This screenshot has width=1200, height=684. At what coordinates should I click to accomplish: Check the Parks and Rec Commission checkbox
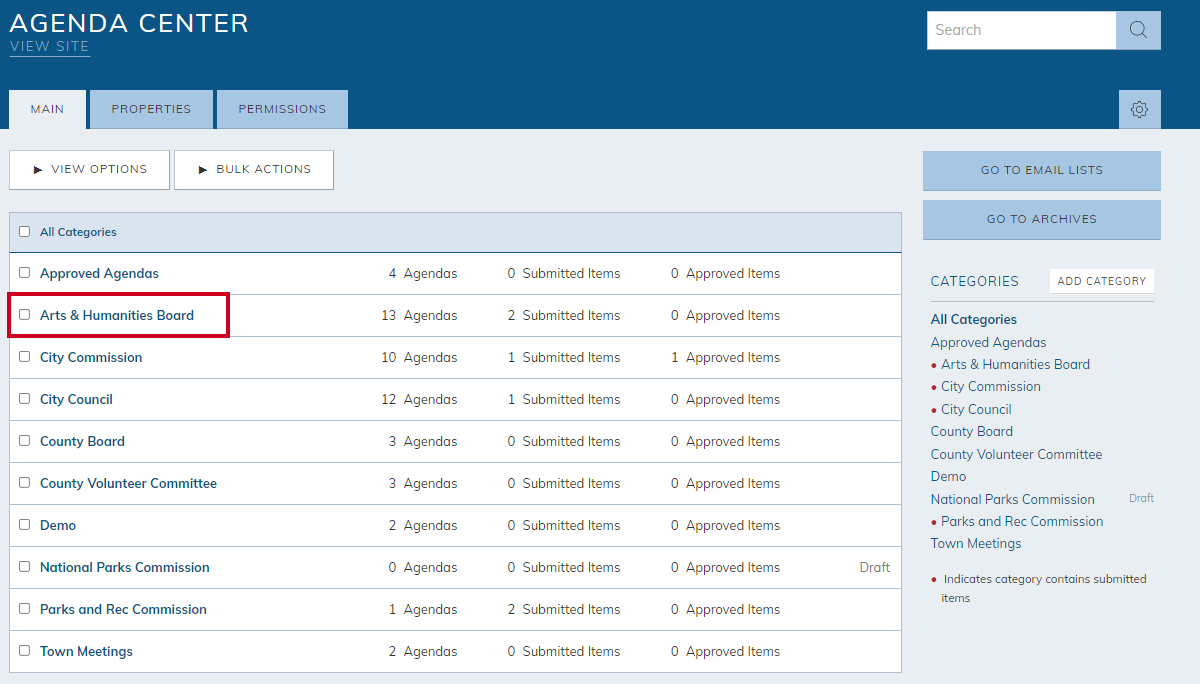click(x=25, y=609)
